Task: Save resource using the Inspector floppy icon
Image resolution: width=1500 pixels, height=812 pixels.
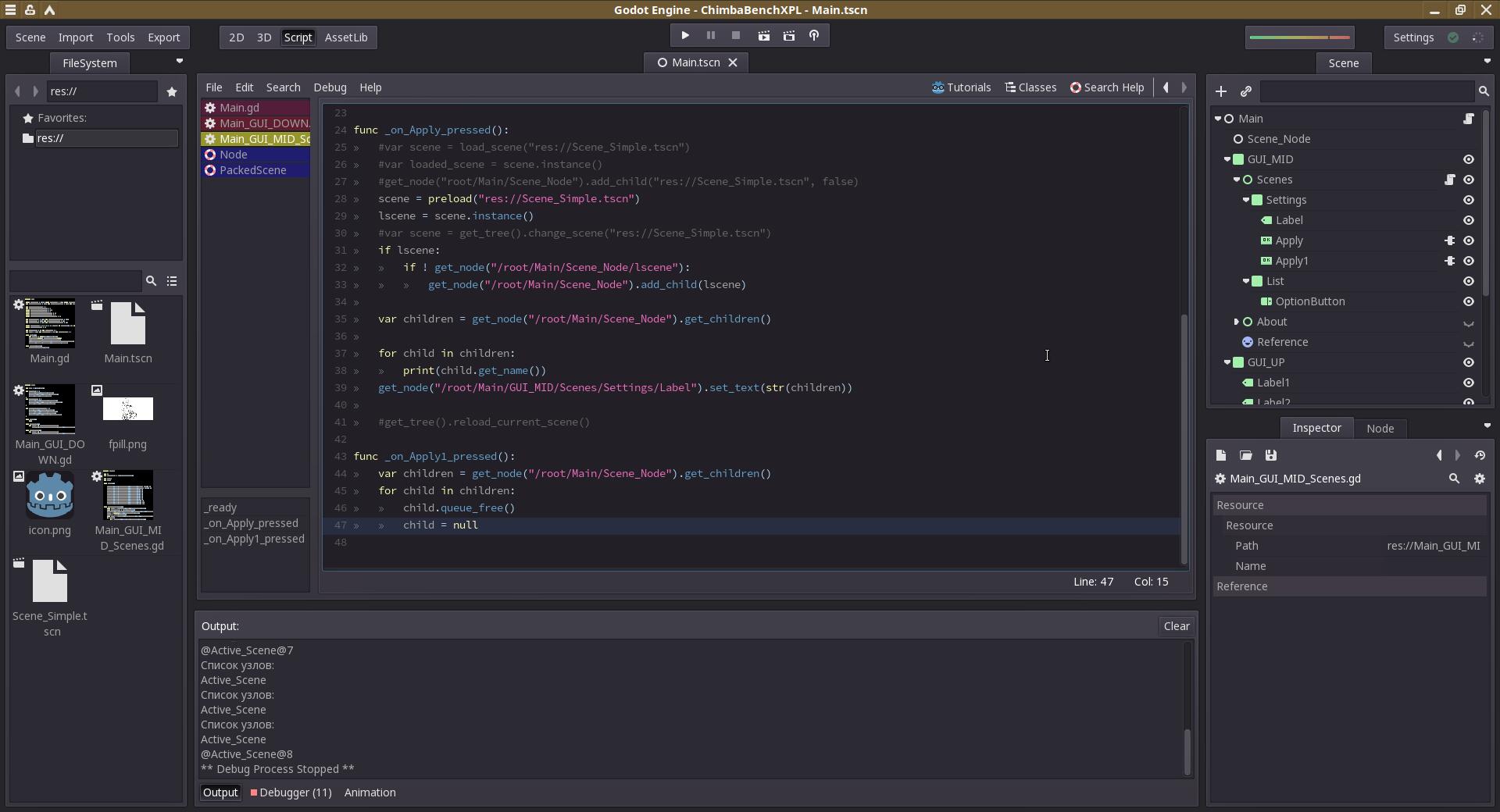Action: (x=1271, y=455)
